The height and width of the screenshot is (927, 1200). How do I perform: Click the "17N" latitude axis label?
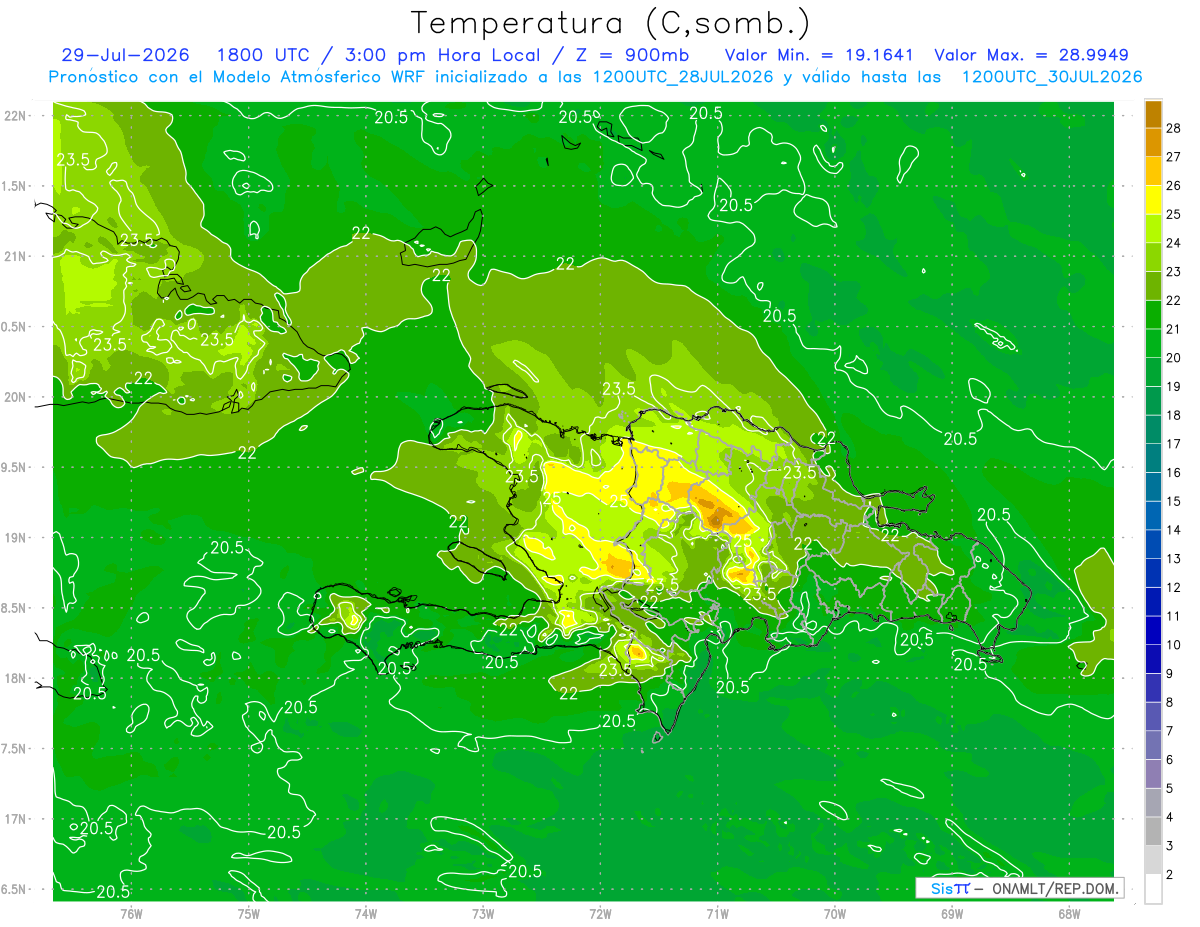point(16,819)
